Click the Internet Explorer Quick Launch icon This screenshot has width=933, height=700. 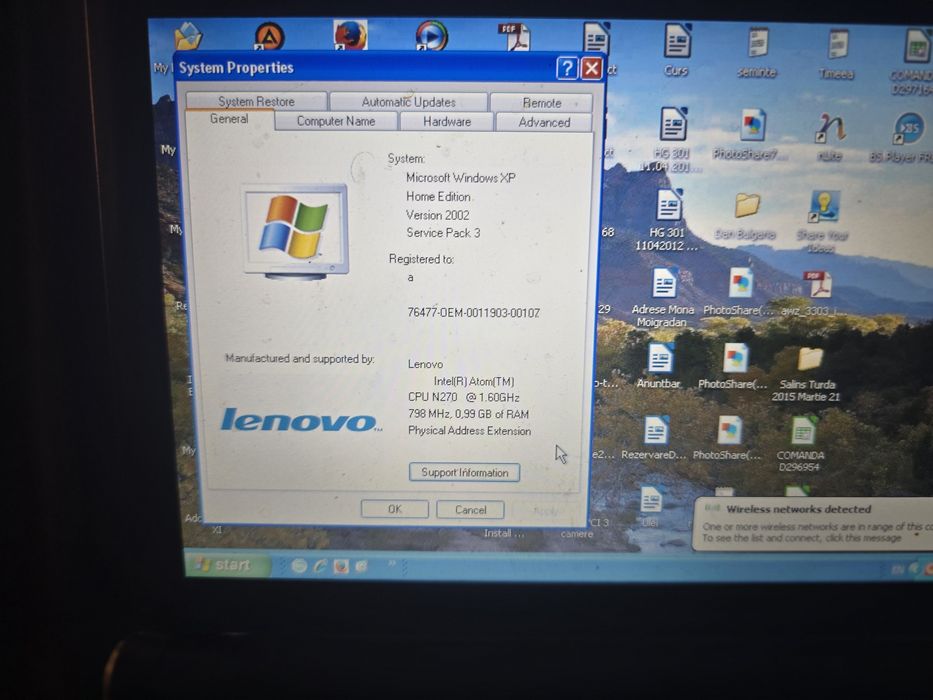[x=320, y=566]
